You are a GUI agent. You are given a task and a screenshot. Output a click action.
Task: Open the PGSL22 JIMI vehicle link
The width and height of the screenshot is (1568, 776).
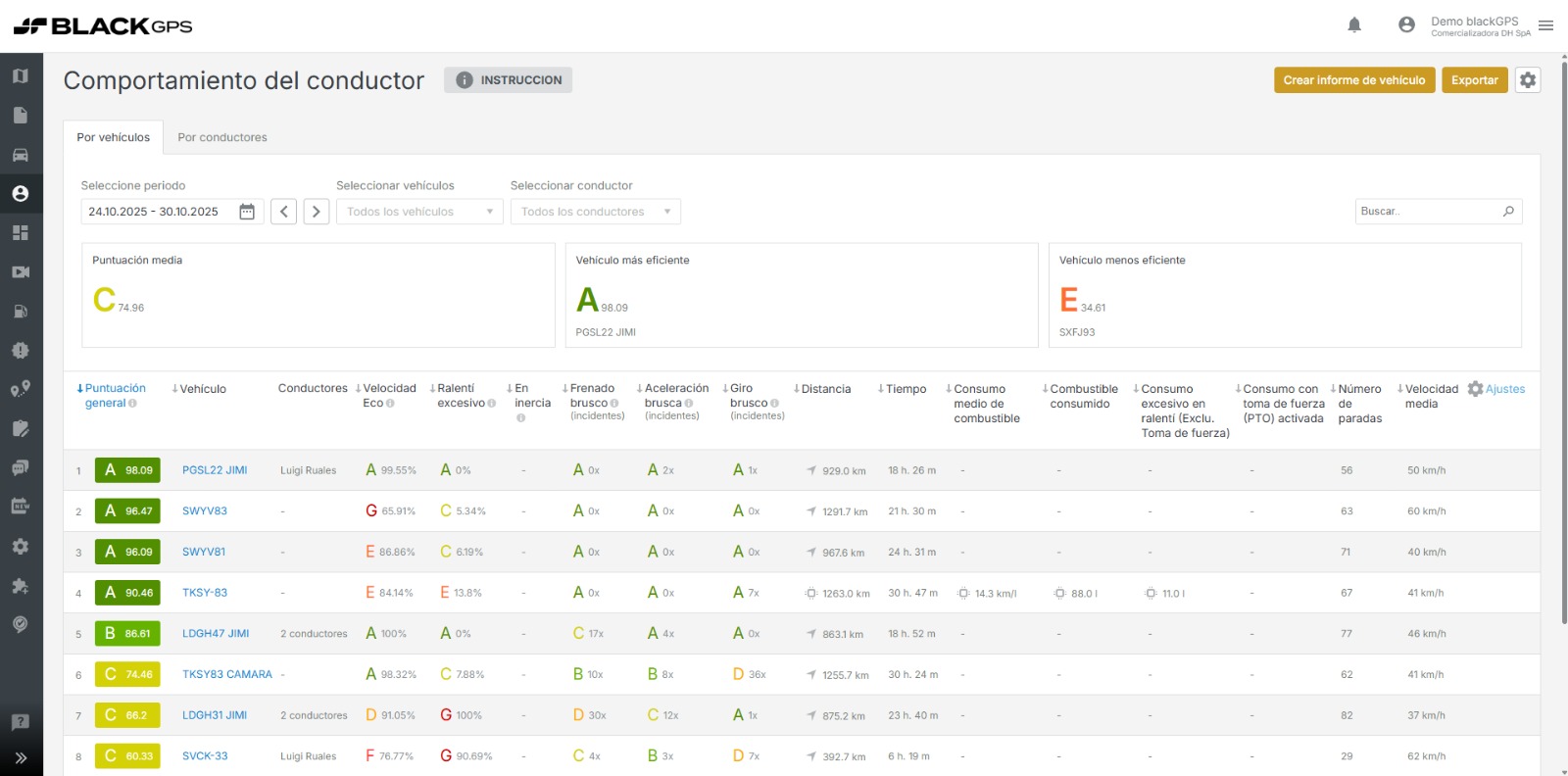[215, 470]
